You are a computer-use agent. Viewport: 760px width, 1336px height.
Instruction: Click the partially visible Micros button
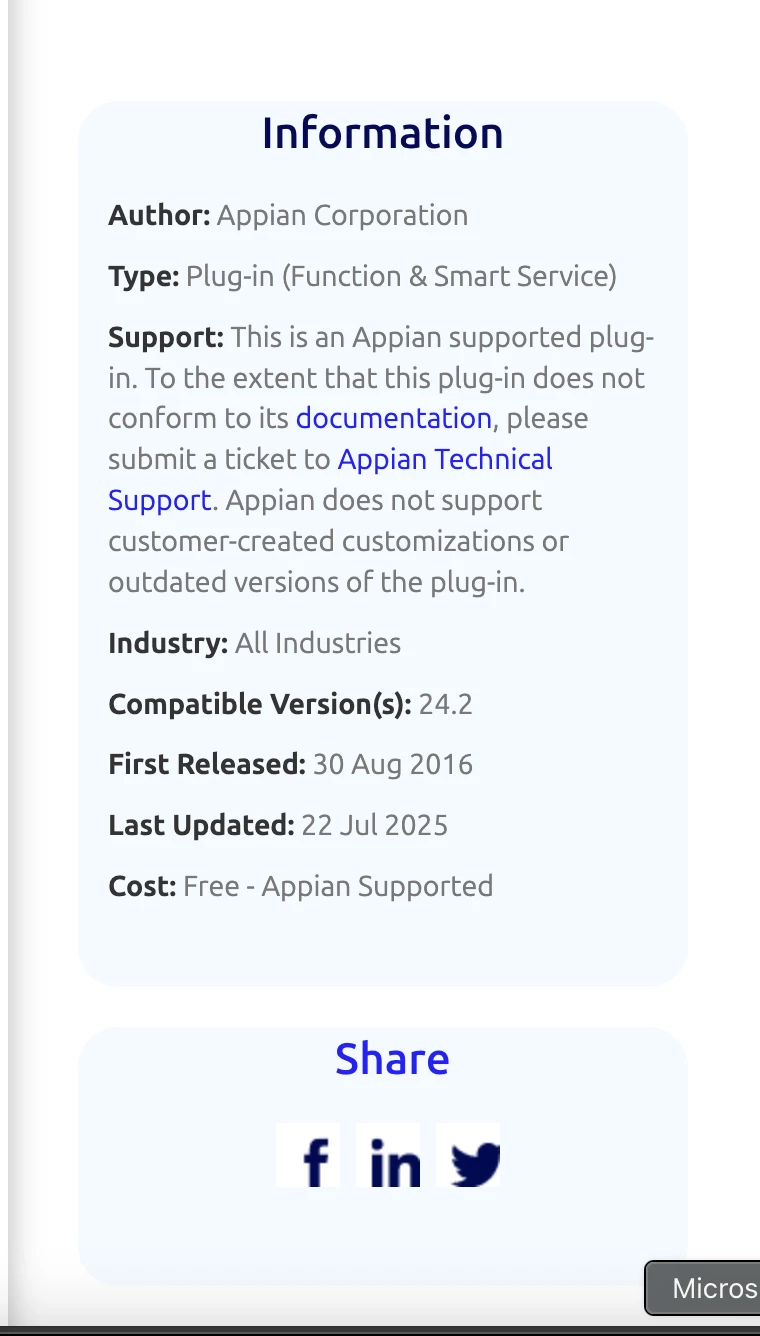click(703, 1288)
